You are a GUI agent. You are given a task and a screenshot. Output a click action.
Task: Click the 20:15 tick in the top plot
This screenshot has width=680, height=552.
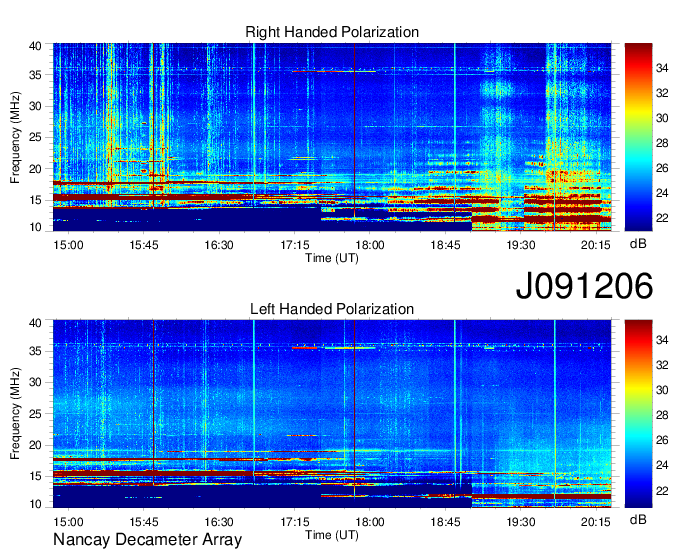tap(596, 245)
